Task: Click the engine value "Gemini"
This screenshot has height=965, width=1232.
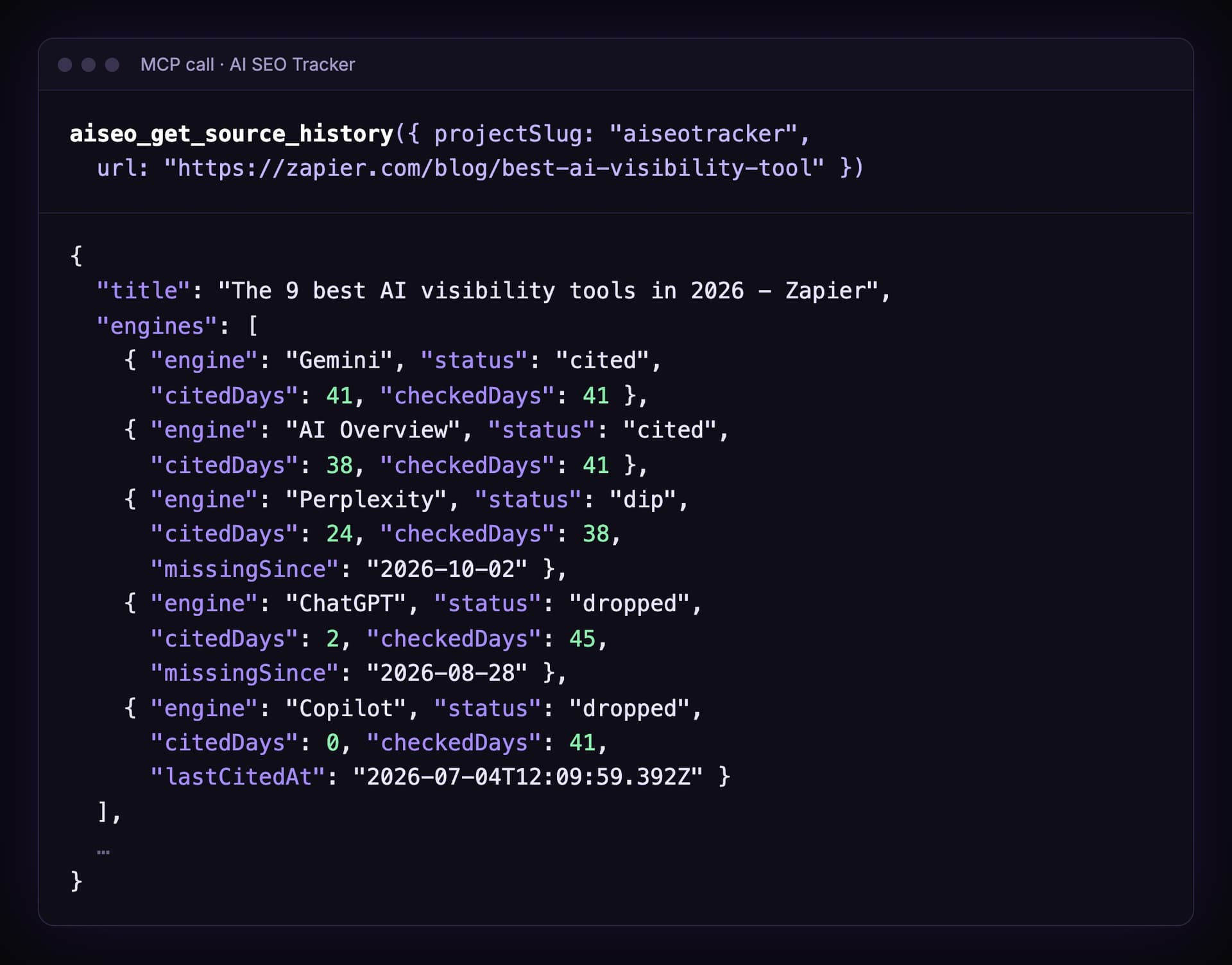Action: (x=339, y=361)
